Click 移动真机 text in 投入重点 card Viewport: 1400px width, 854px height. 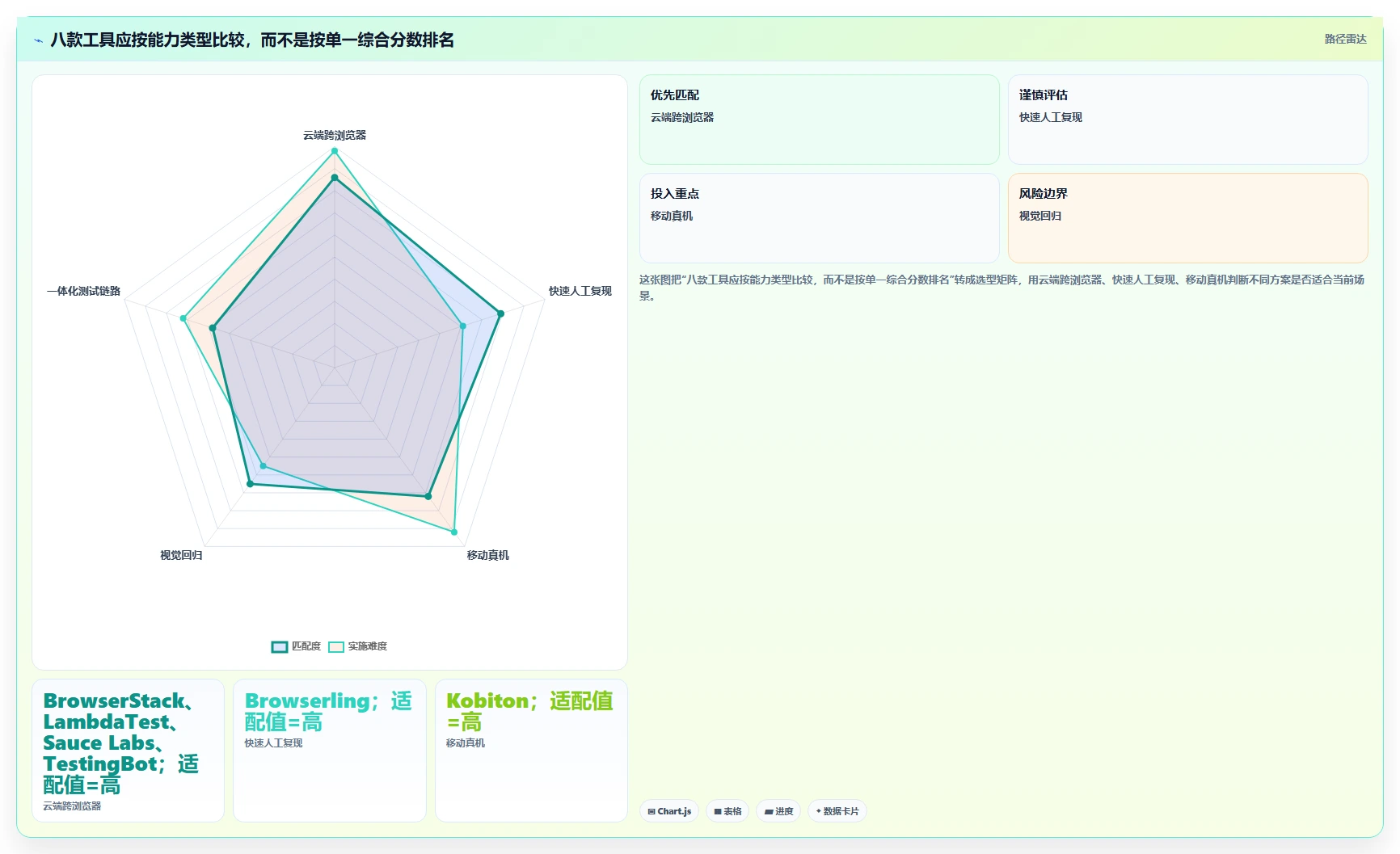pyautogui.click(x=672, y=216)
